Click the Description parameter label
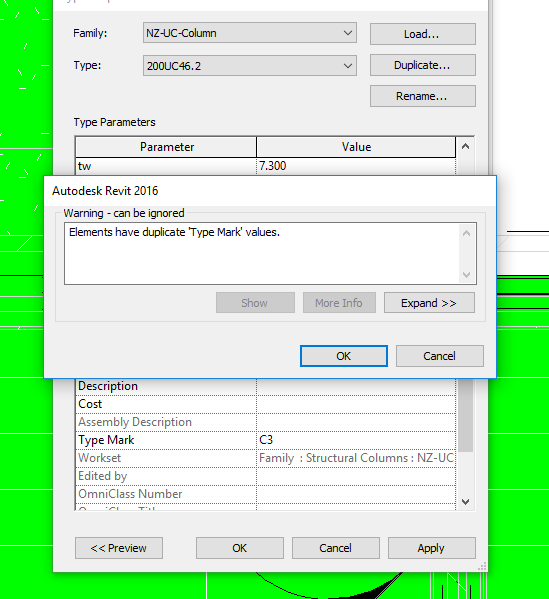Viewport: 549px width, 599px height. coord(108,386)
